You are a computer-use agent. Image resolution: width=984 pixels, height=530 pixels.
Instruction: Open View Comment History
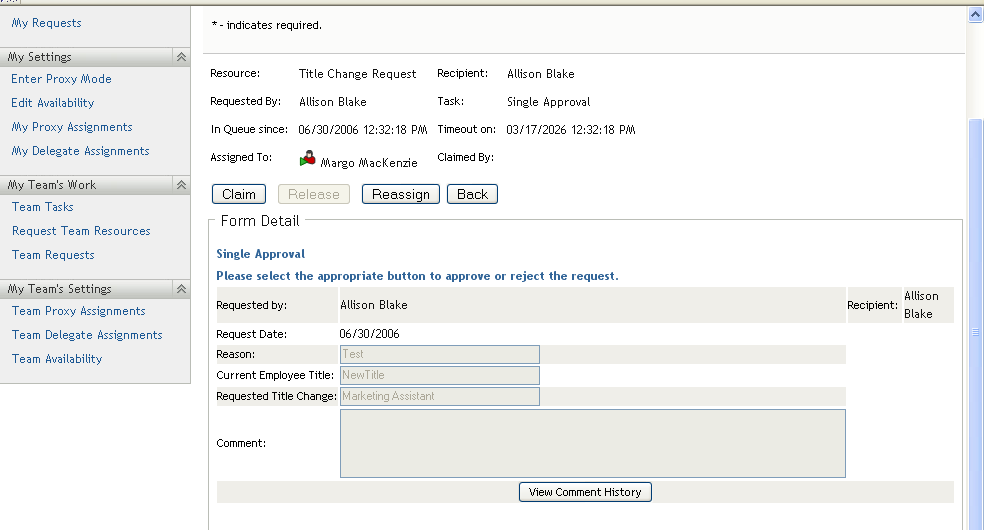pos(585,492)
